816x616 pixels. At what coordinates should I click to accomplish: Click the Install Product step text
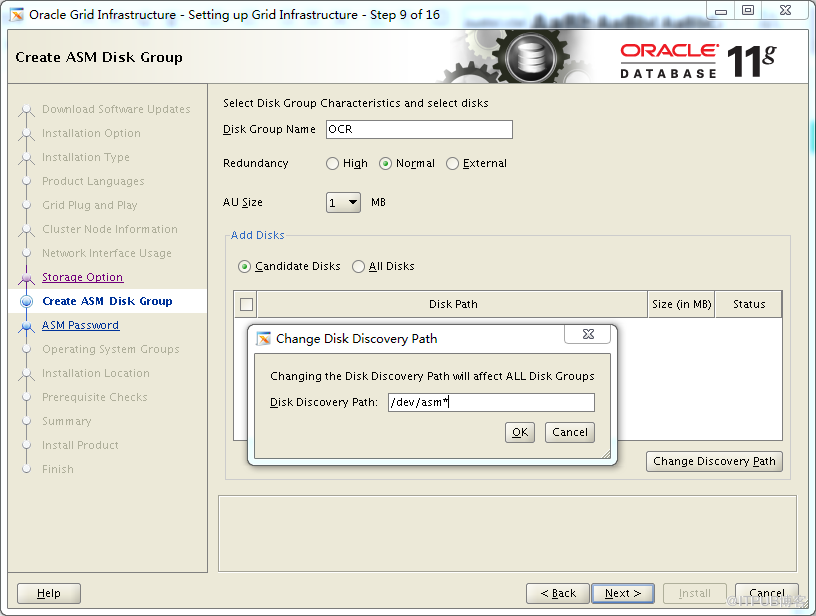tap(80, 445)
